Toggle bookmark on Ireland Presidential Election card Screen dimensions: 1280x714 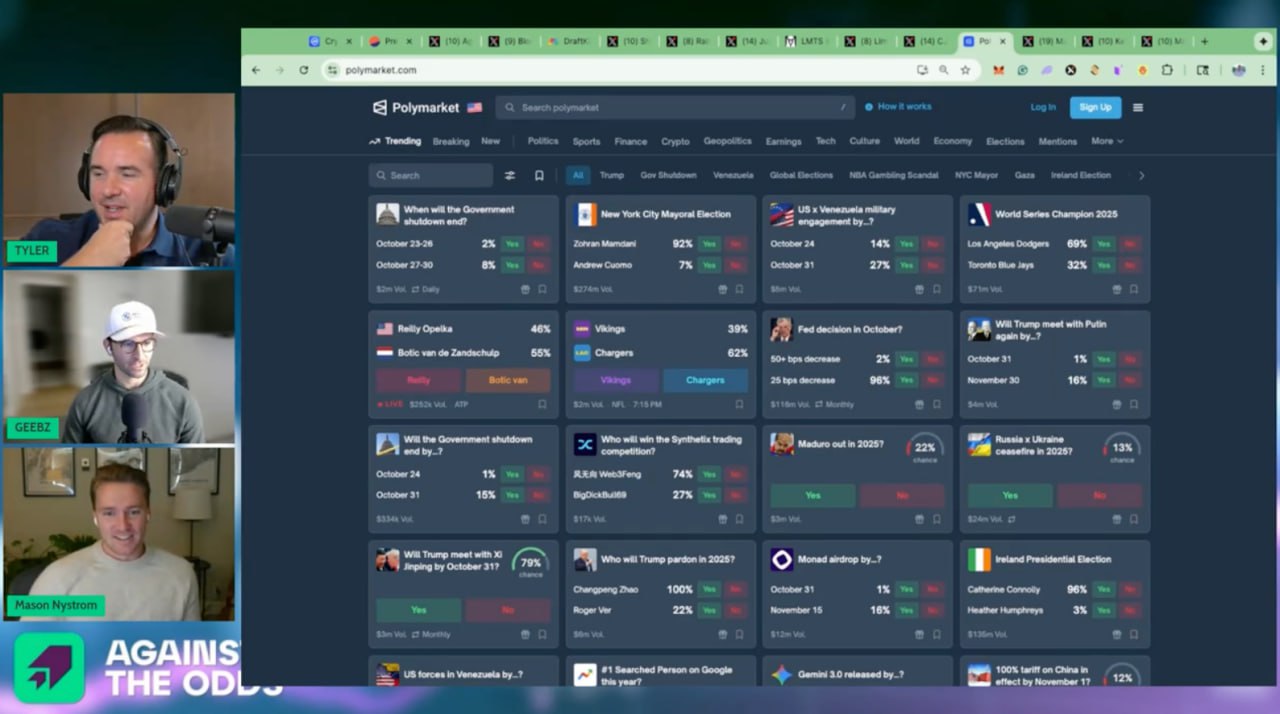[1134, 634]
